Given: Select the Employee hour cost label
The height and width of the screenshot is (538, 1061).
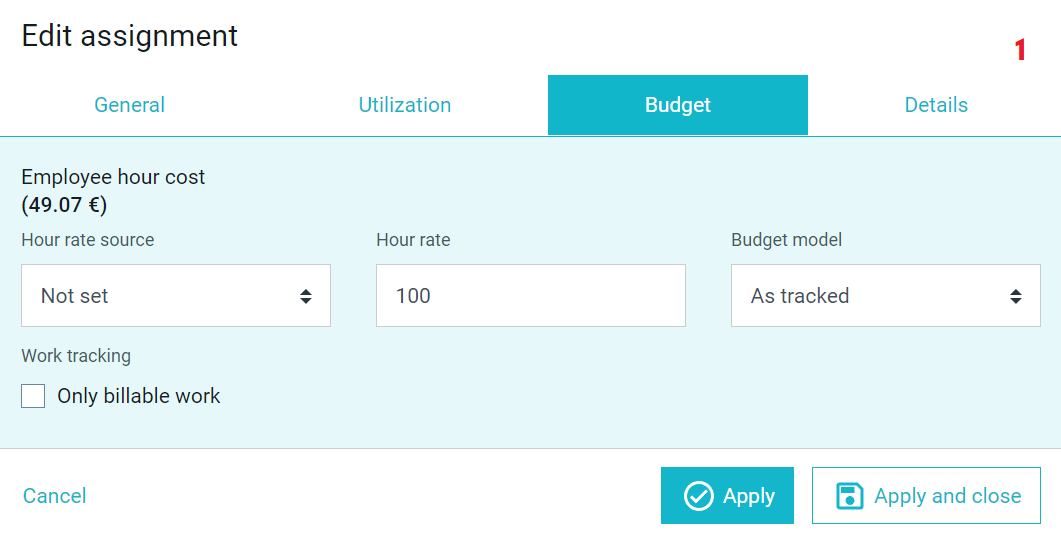Looking at the screenshot, I should pos(113,177).
